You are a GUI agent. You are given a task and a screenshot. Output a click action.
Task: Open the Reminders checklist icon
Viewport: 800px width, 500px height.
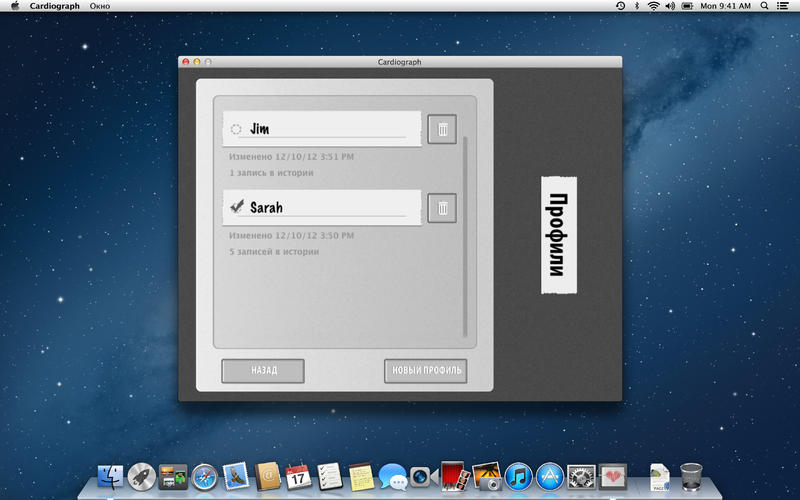tap(330, 476)
